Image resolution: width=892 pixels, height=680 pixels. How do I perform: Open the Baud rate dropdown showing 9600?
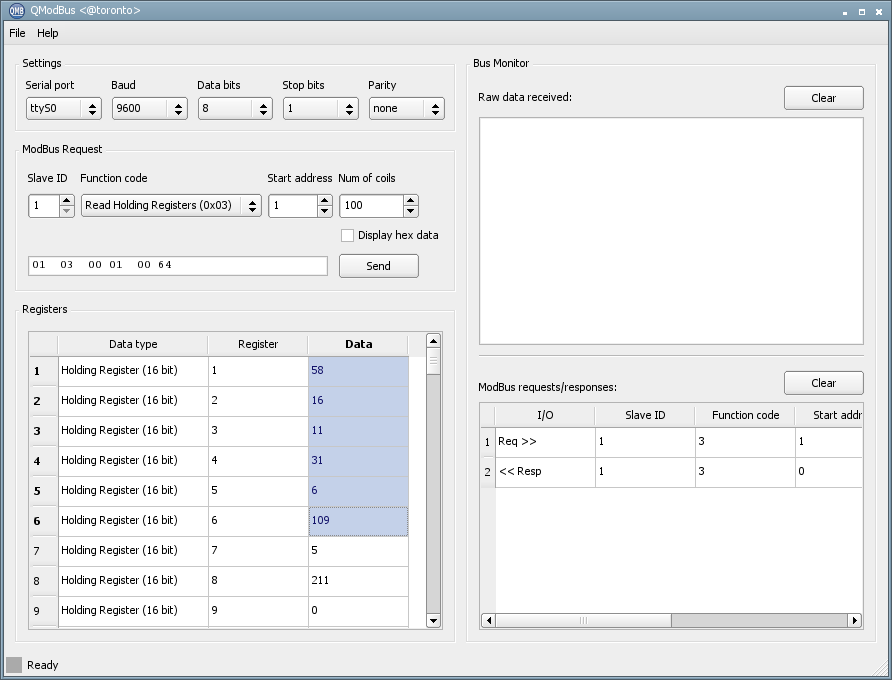click(x=150, y=109)
